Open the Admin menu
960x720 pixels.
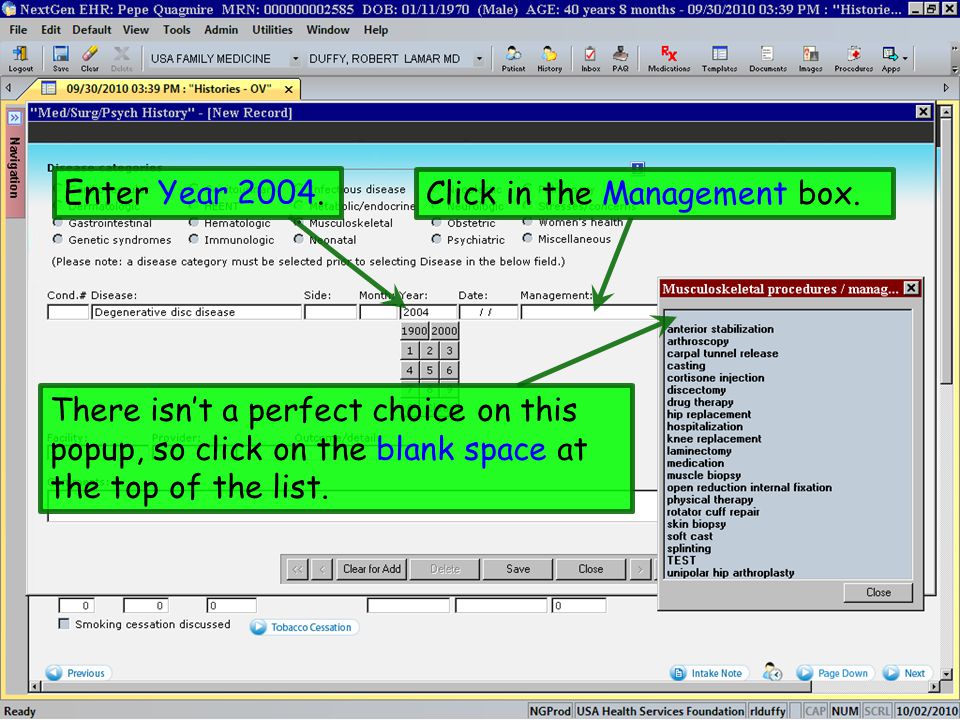point(221,29)
